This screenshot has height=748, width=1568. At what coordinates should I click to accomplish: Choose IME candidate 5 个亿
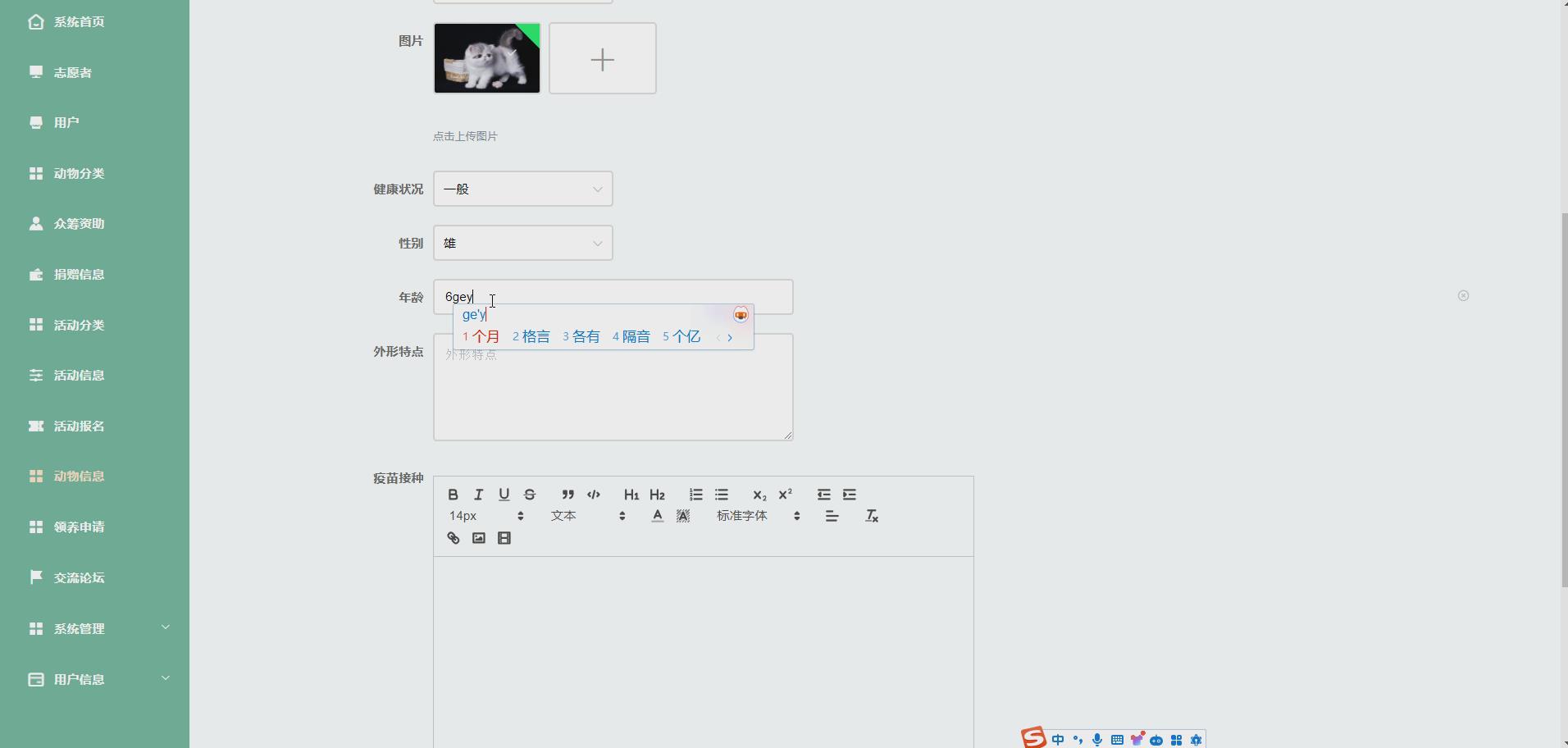tap(681, 336)
